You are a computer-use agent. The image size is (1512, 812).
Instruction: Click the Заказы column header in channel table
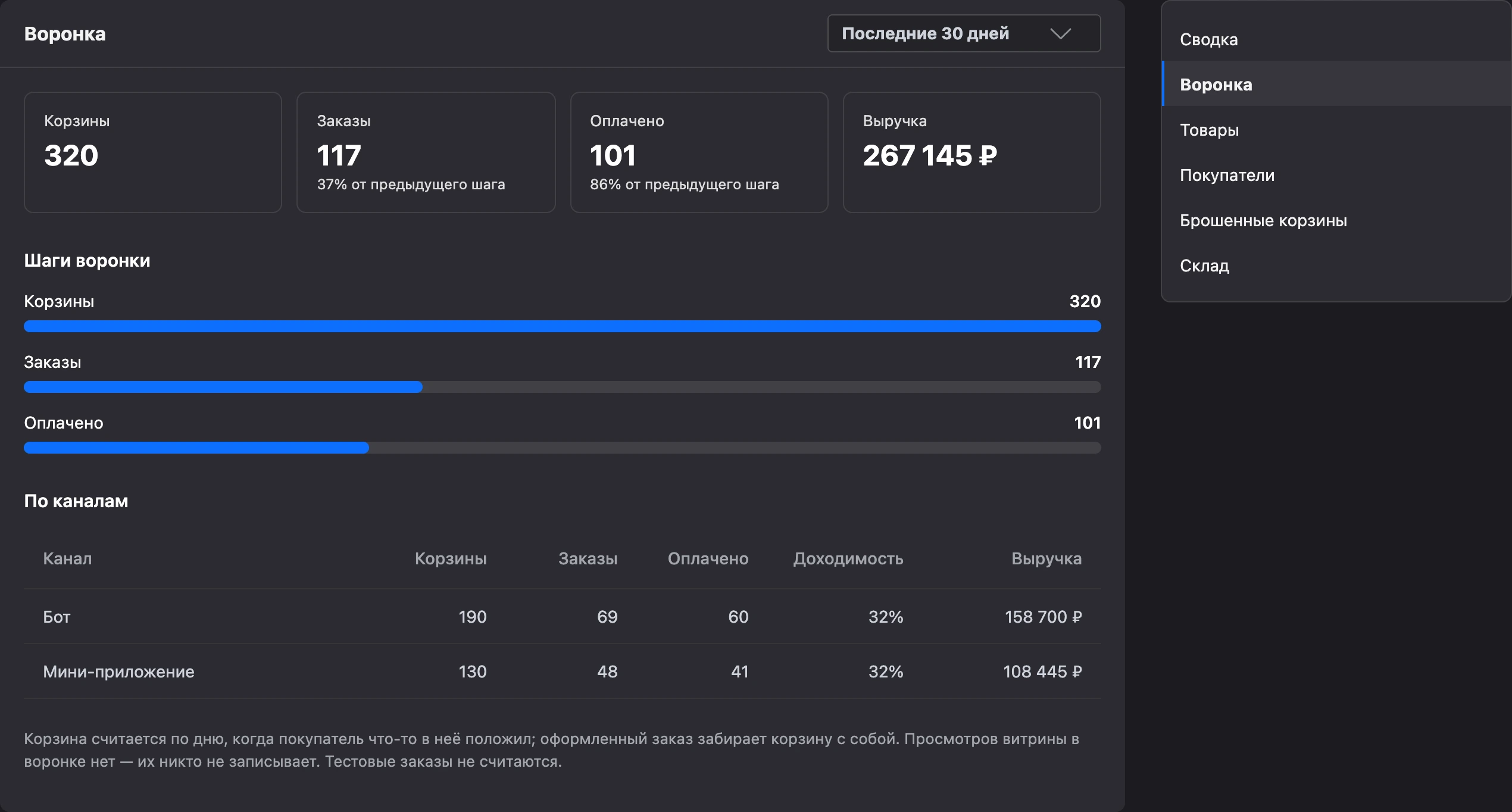[x=588, y=558]
